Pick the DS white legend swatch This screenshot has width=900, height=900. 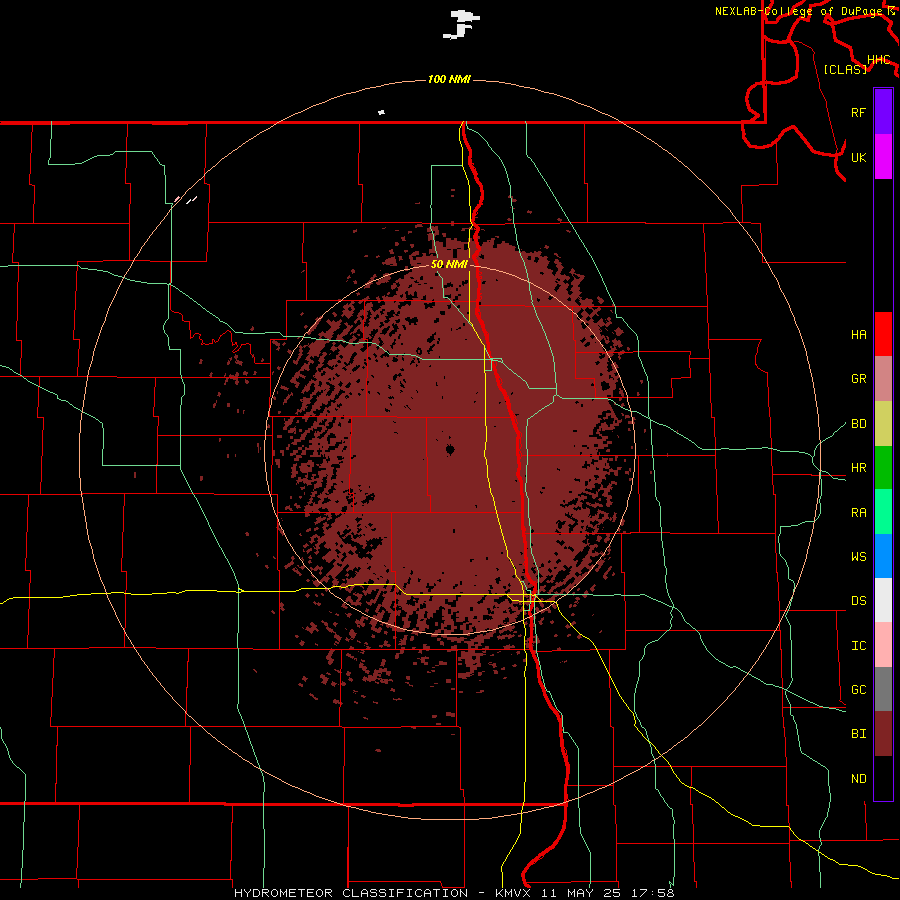pyautogui.click(x=883, y=600)
